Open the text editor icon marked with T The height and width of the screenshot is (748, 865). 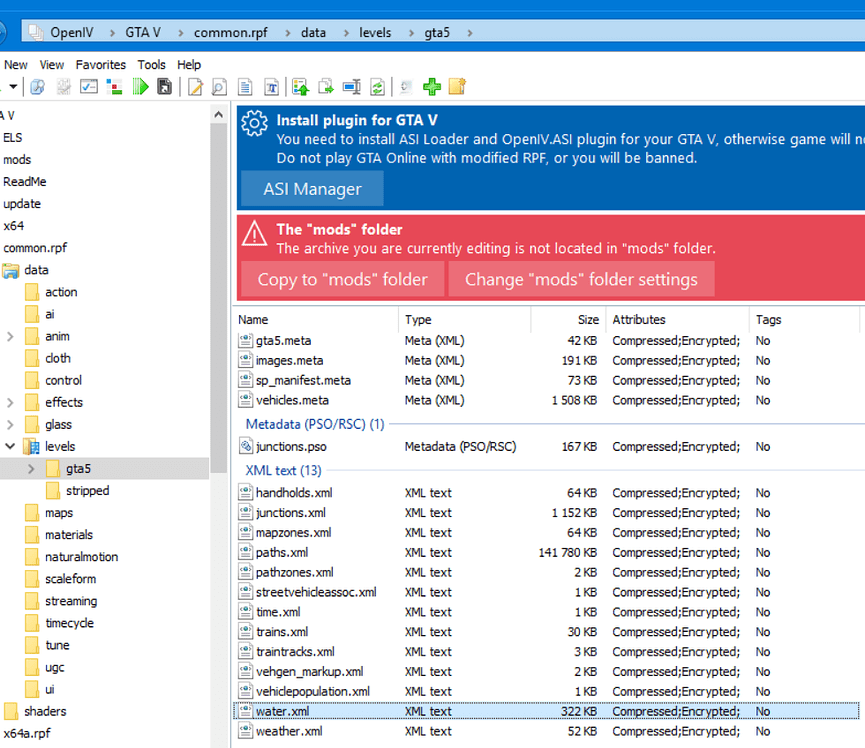pyautogui.click(x=271, y=87)
